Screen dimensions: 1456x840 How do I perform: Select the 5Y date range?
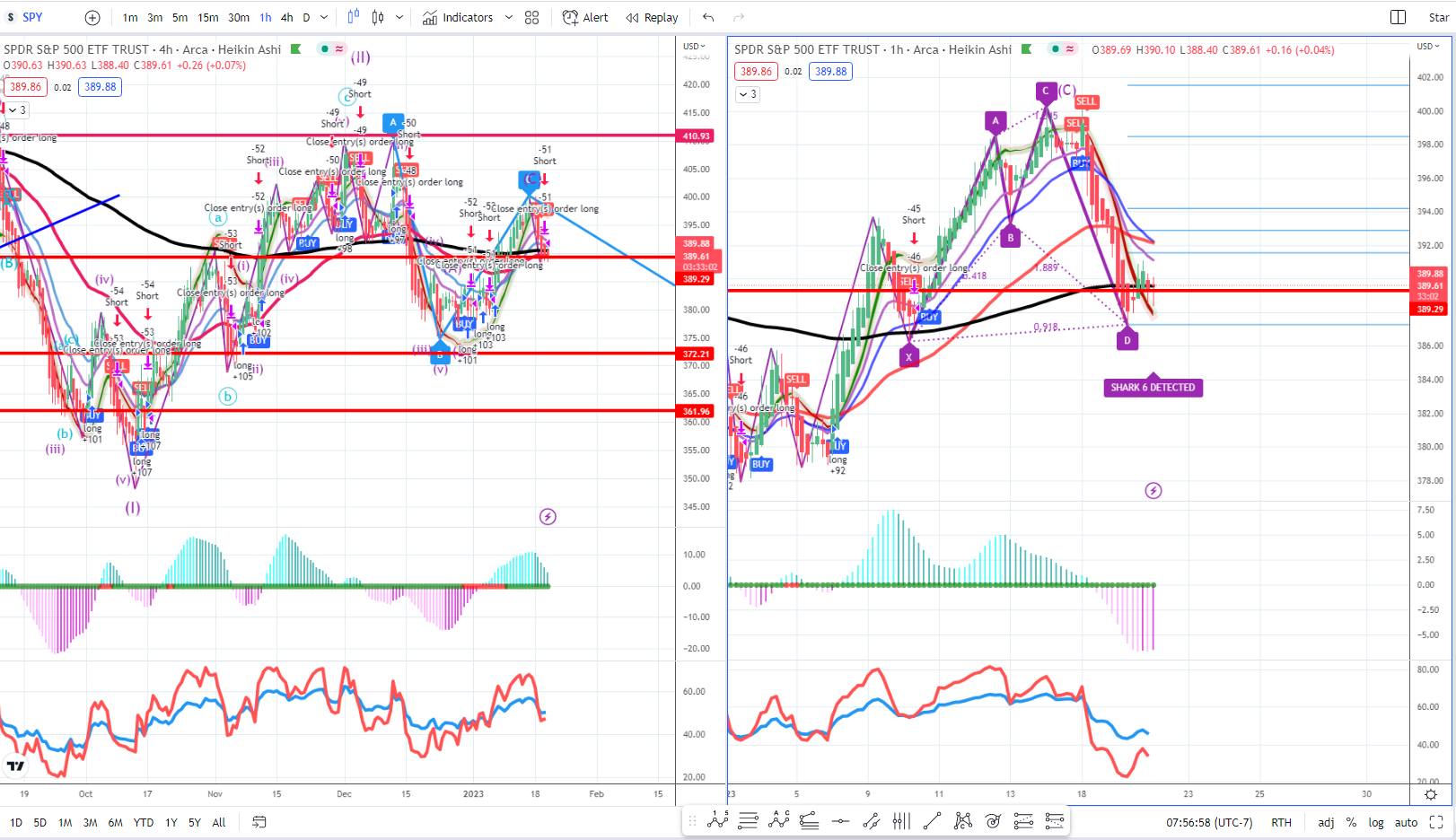[195, 822]
